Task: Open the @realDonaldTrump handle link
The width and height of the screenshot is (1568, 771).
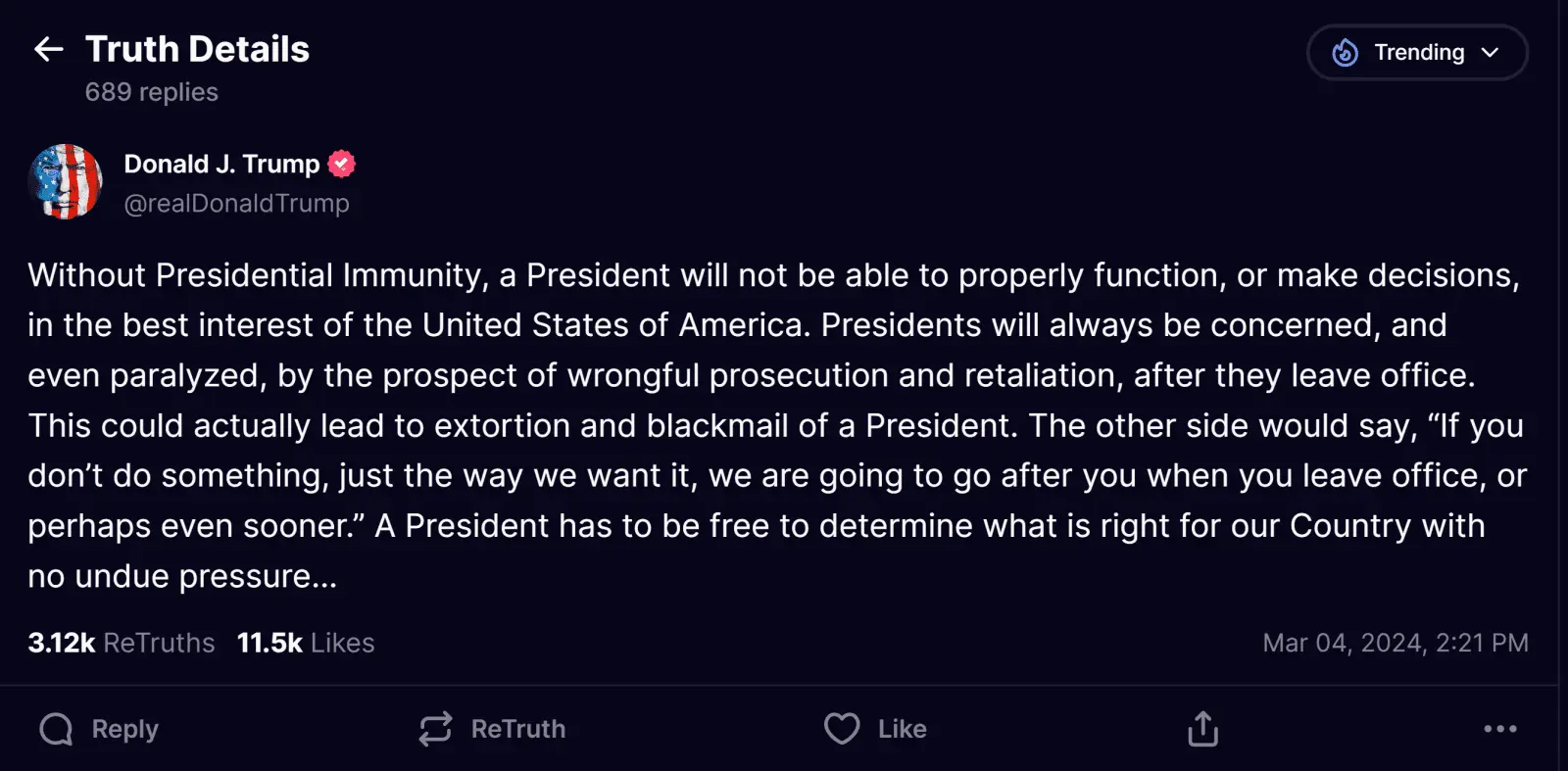Action: pyautogui.click(x=236, y=203)
